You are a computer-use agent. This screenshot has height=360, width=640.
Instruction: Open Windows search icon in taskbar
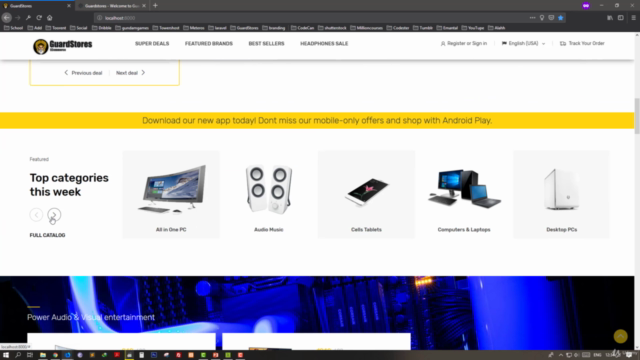(18, 355)
